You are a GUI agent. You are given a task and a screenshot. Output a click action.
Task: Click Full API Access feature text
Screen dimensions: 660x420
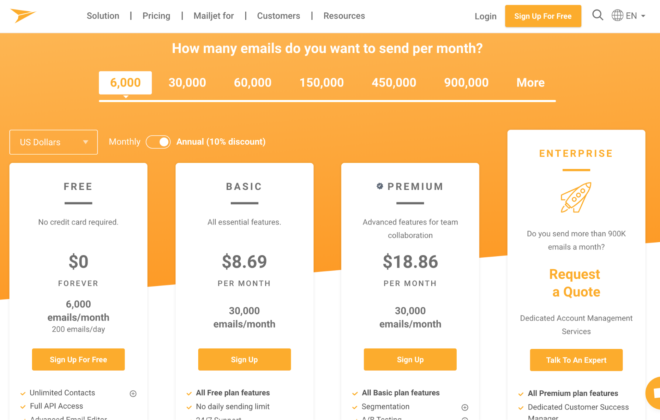tap(56, 406)
